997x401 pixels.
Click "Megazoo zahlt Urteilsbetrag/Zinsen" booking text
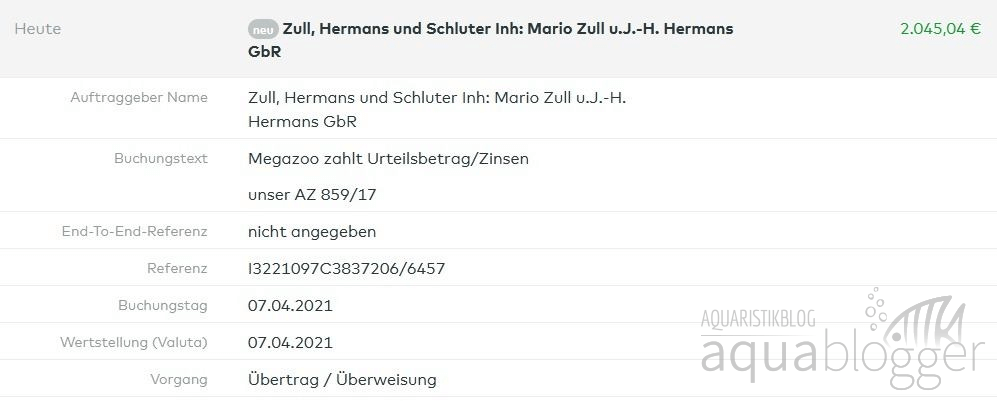point(388,159)
